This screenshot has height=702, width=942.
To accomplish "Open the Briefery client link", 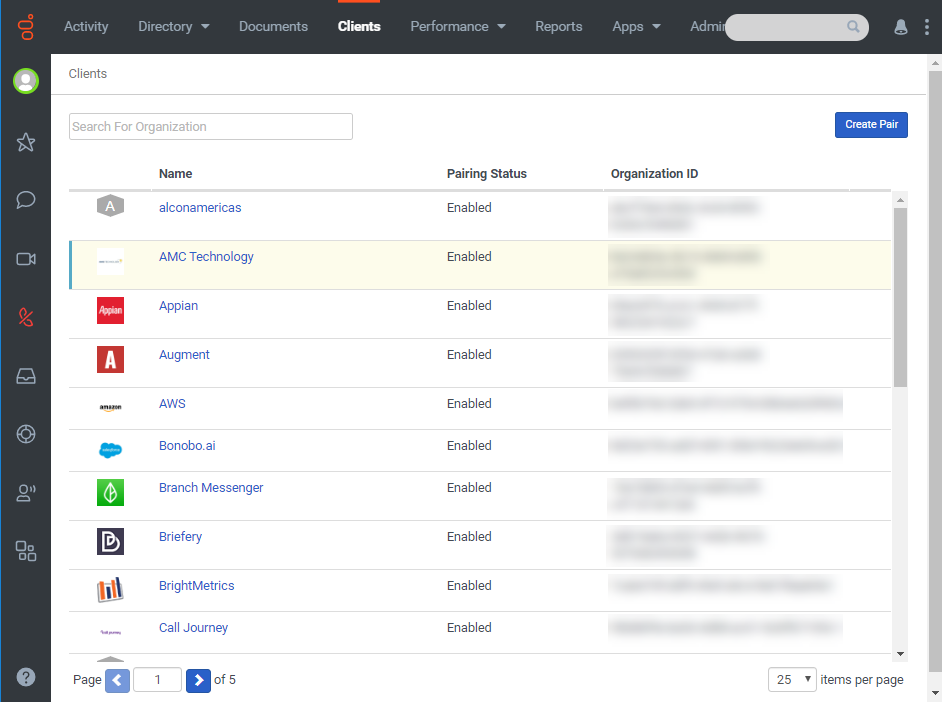I will pos(180,537).
